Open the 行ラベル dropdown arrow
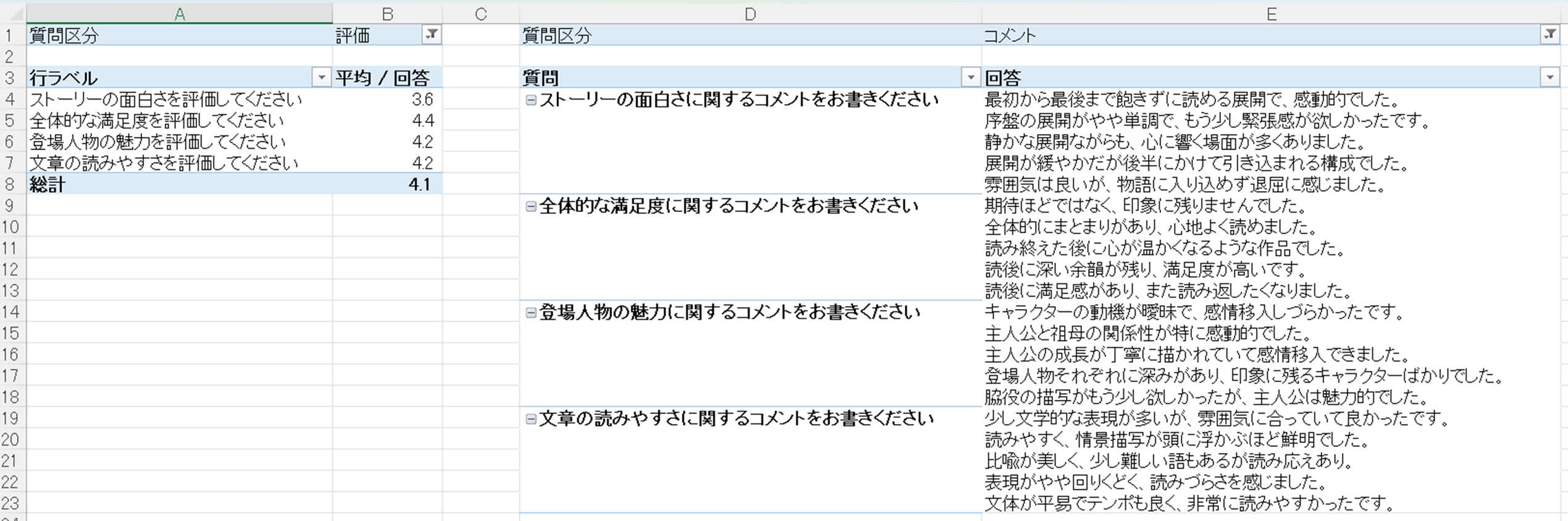 pos(321,77)
